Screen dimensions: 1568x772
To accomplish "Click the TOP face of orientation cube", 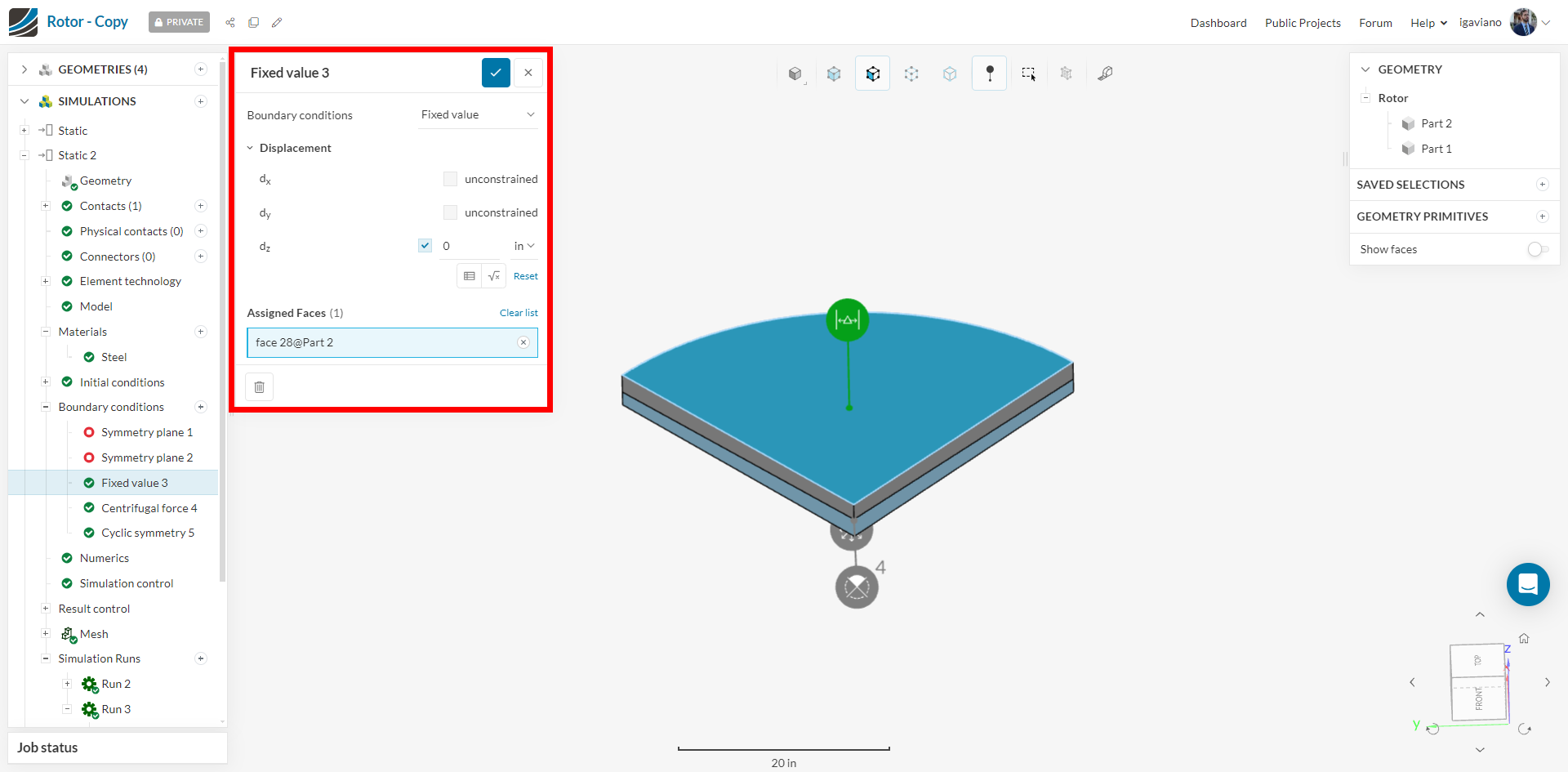I will (x=1477, y=660).
